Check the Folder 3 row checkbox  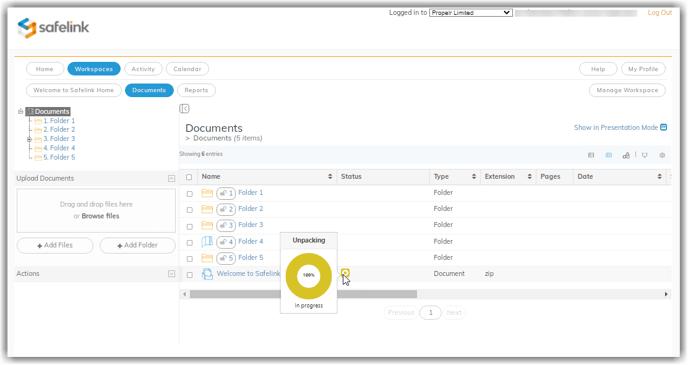(x=190, y=227)
